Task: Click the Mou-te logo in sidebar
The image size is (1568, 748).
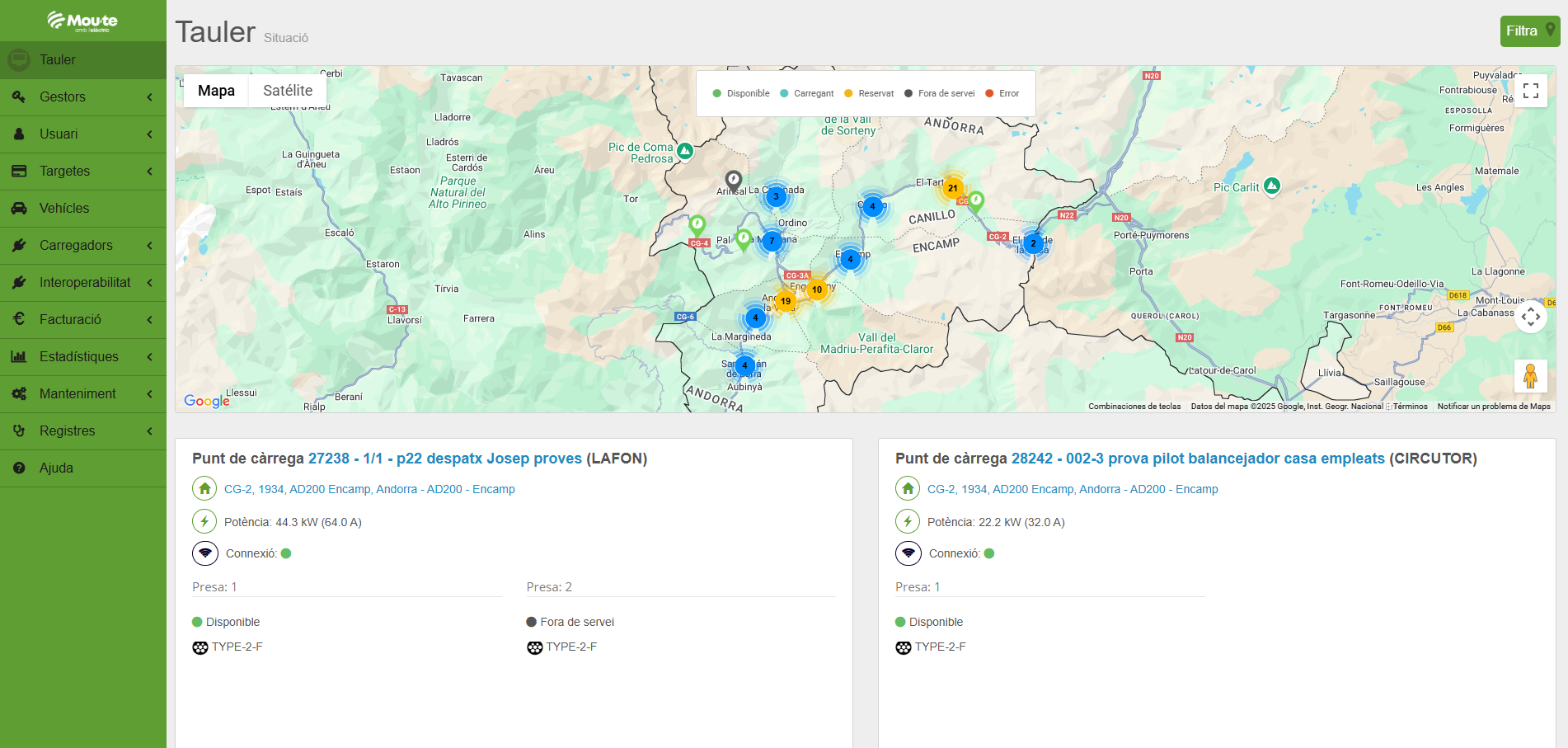Action: click(82, 21)
